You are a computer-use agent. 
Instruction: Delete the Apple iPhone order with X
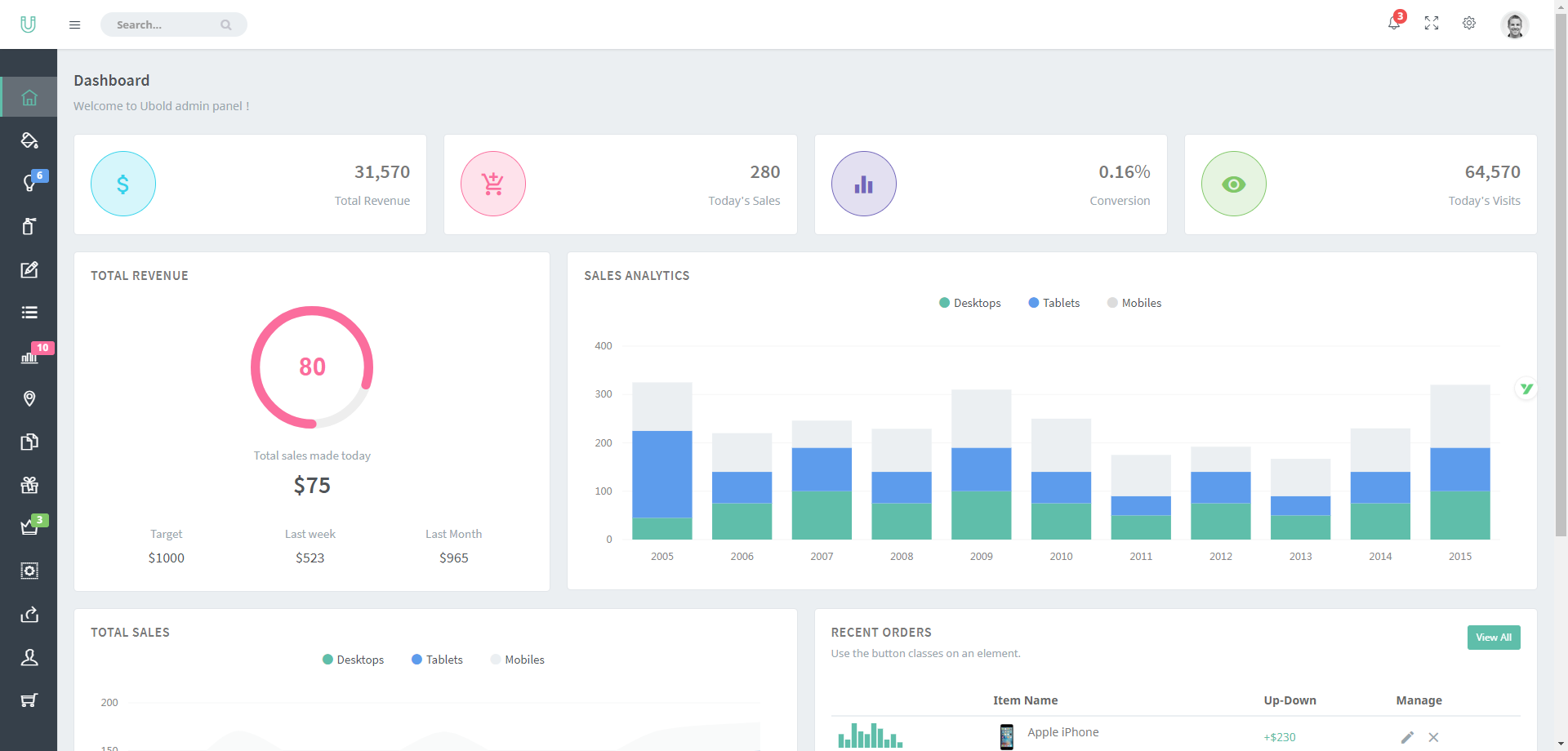(1433, 737)
